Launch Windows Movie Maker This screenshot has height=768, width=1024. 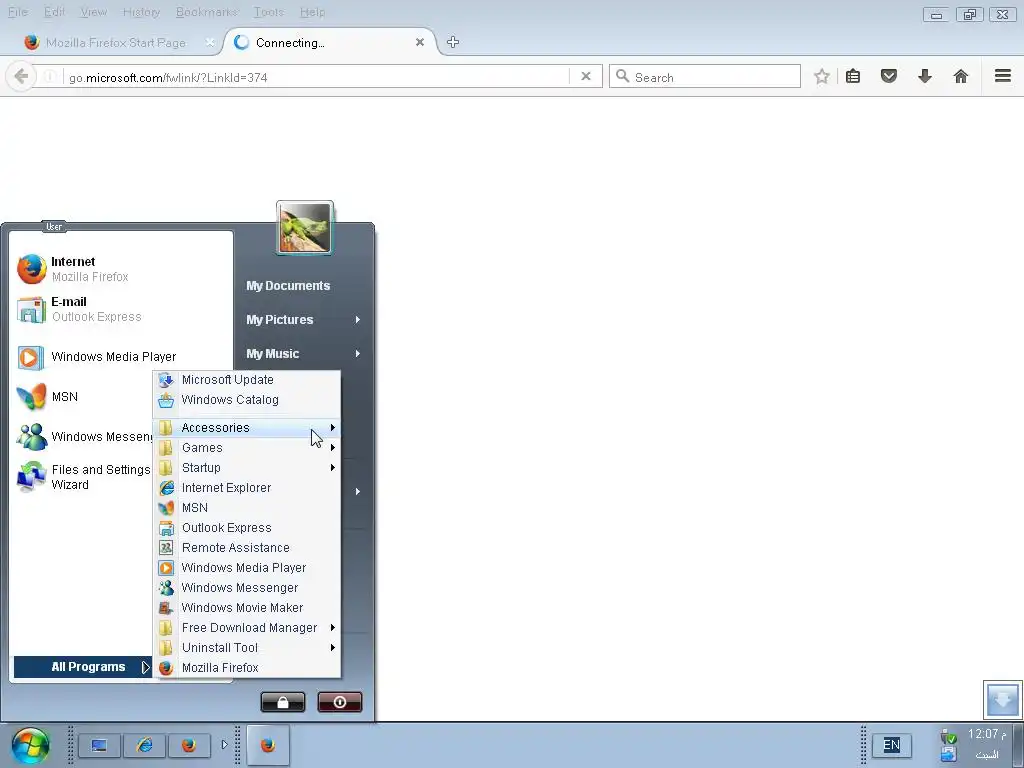(x=247, y=608)
